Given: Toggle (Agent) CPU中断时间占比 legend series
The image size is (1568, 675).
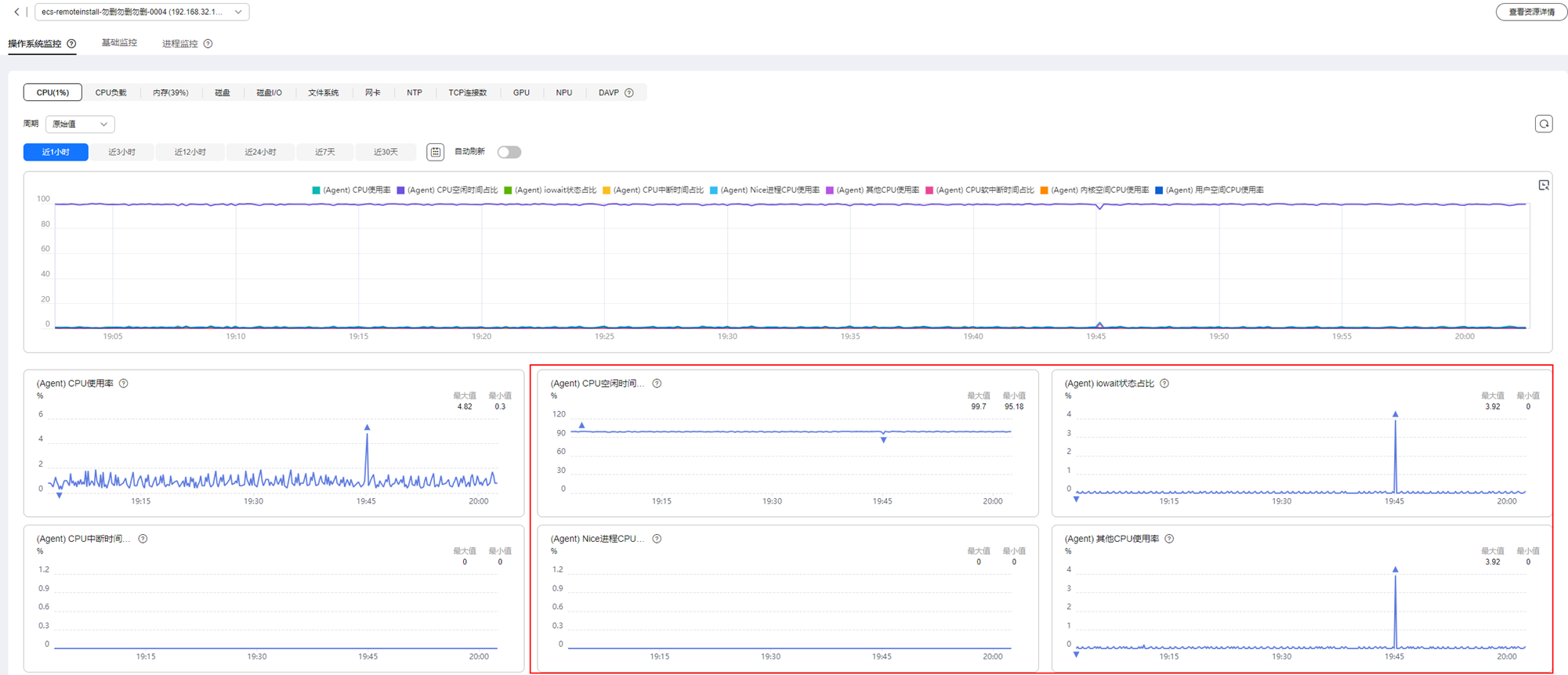Looking at the screenshot, I should coord(654,190).
